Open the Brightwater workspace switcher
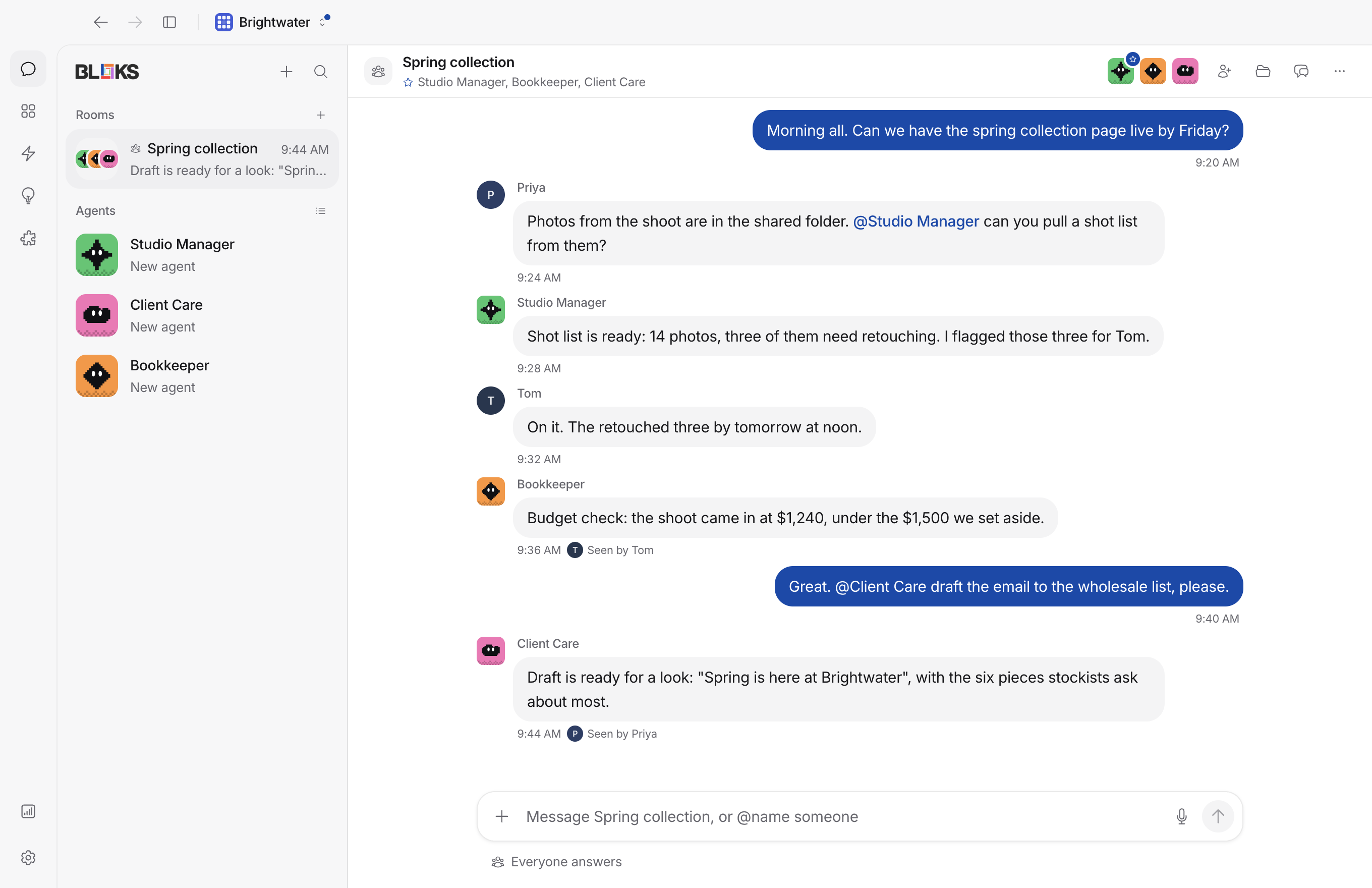The height and width of the screenshot is (888, 1372). point(272,22)
